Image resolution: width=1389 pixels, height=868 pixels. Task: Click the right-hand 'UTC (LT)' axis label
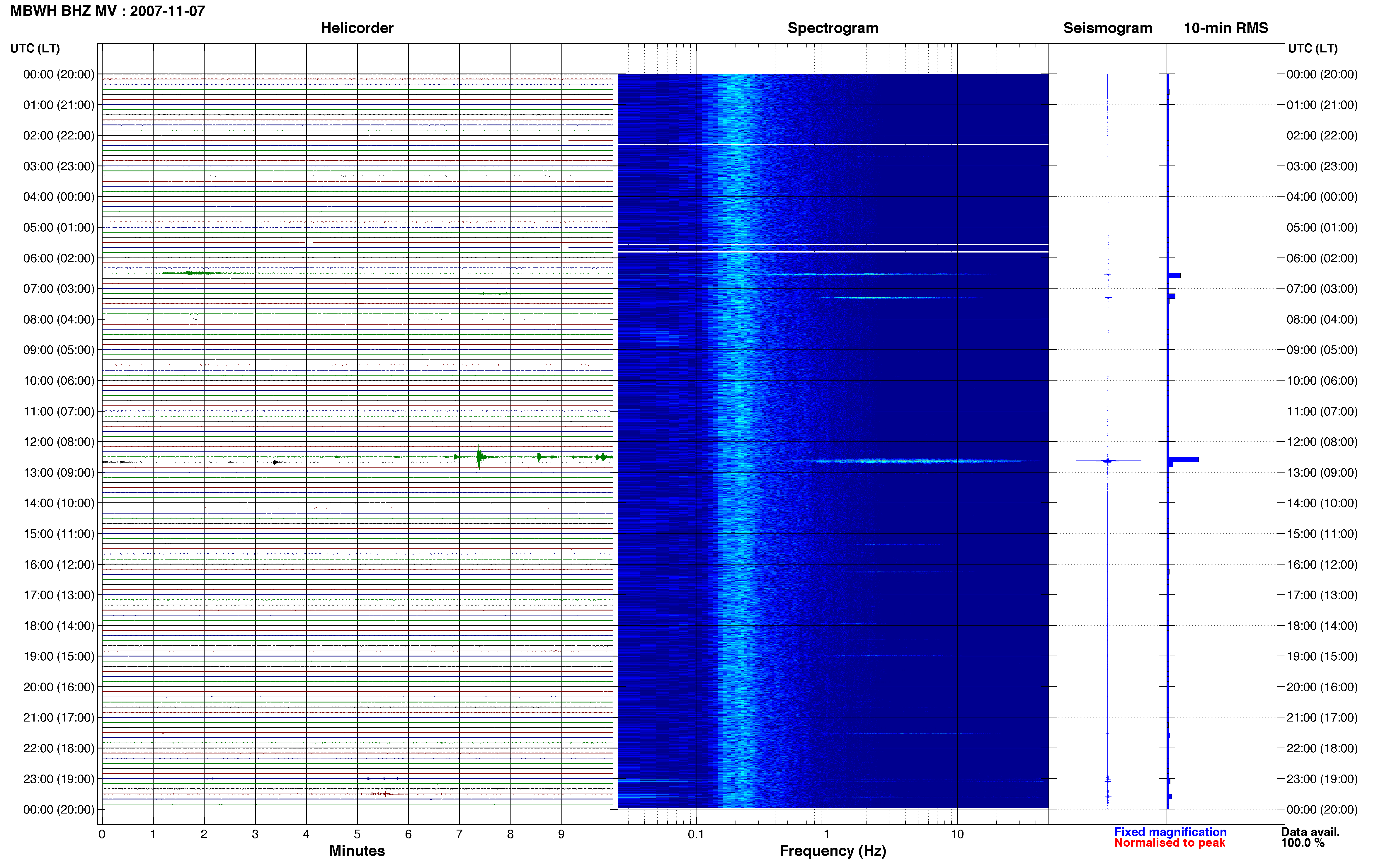[x=1313, y=48]
